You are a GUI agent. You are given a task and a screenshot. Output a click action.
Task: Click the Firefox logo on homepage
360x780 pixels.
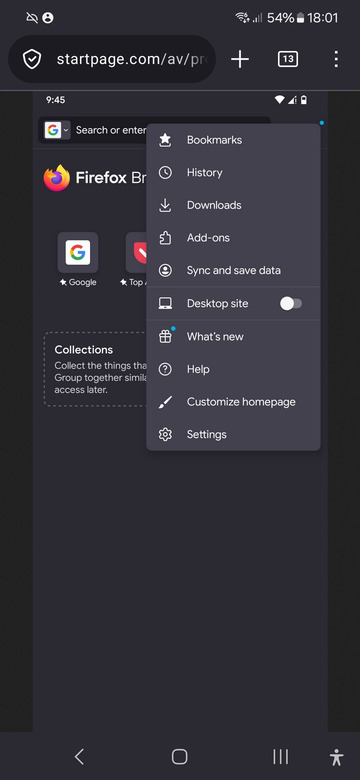pyautogui.click(x=56, y=178)
